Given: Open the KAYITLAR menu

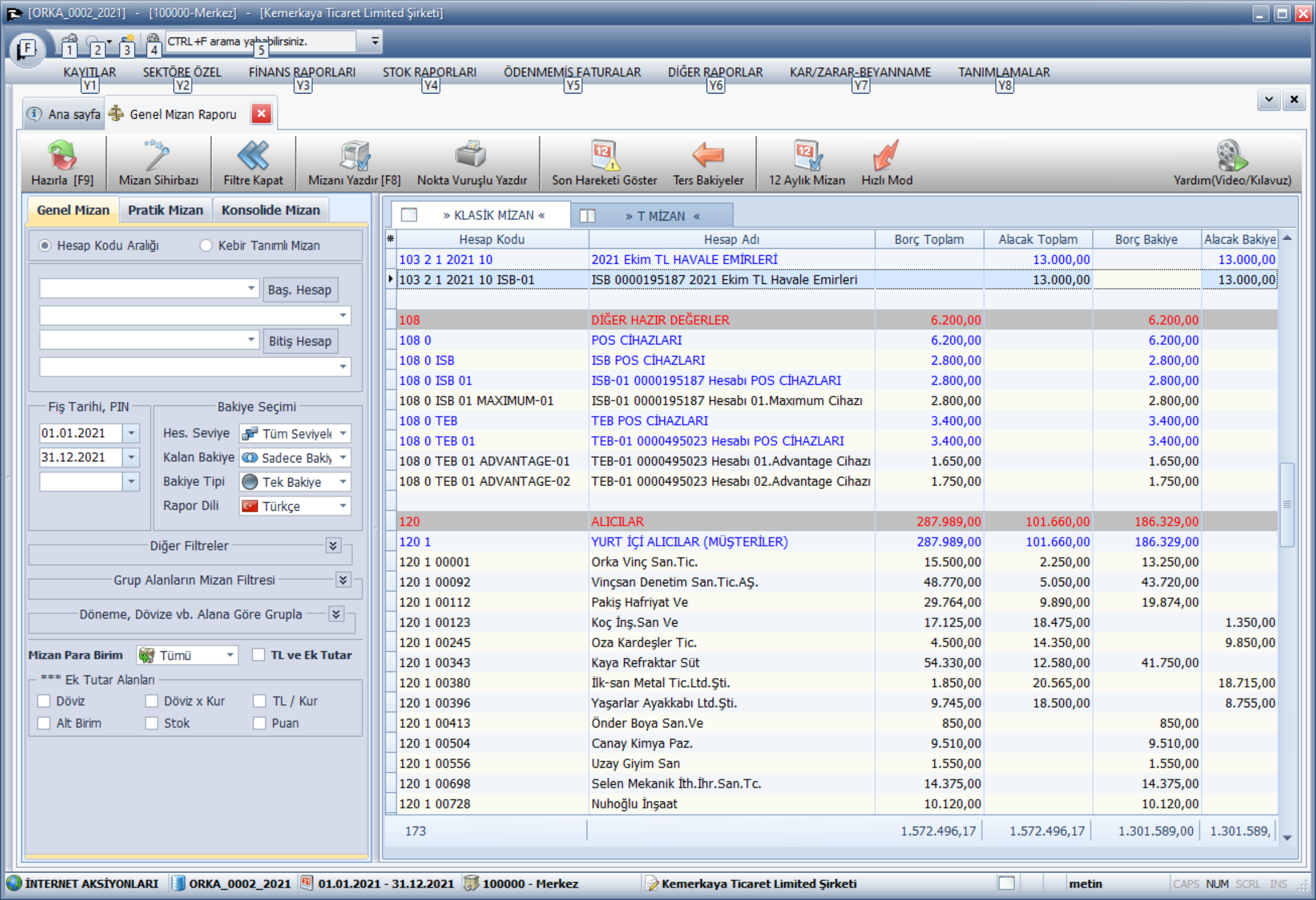Looking at the screenshot, I should [89, 72].
